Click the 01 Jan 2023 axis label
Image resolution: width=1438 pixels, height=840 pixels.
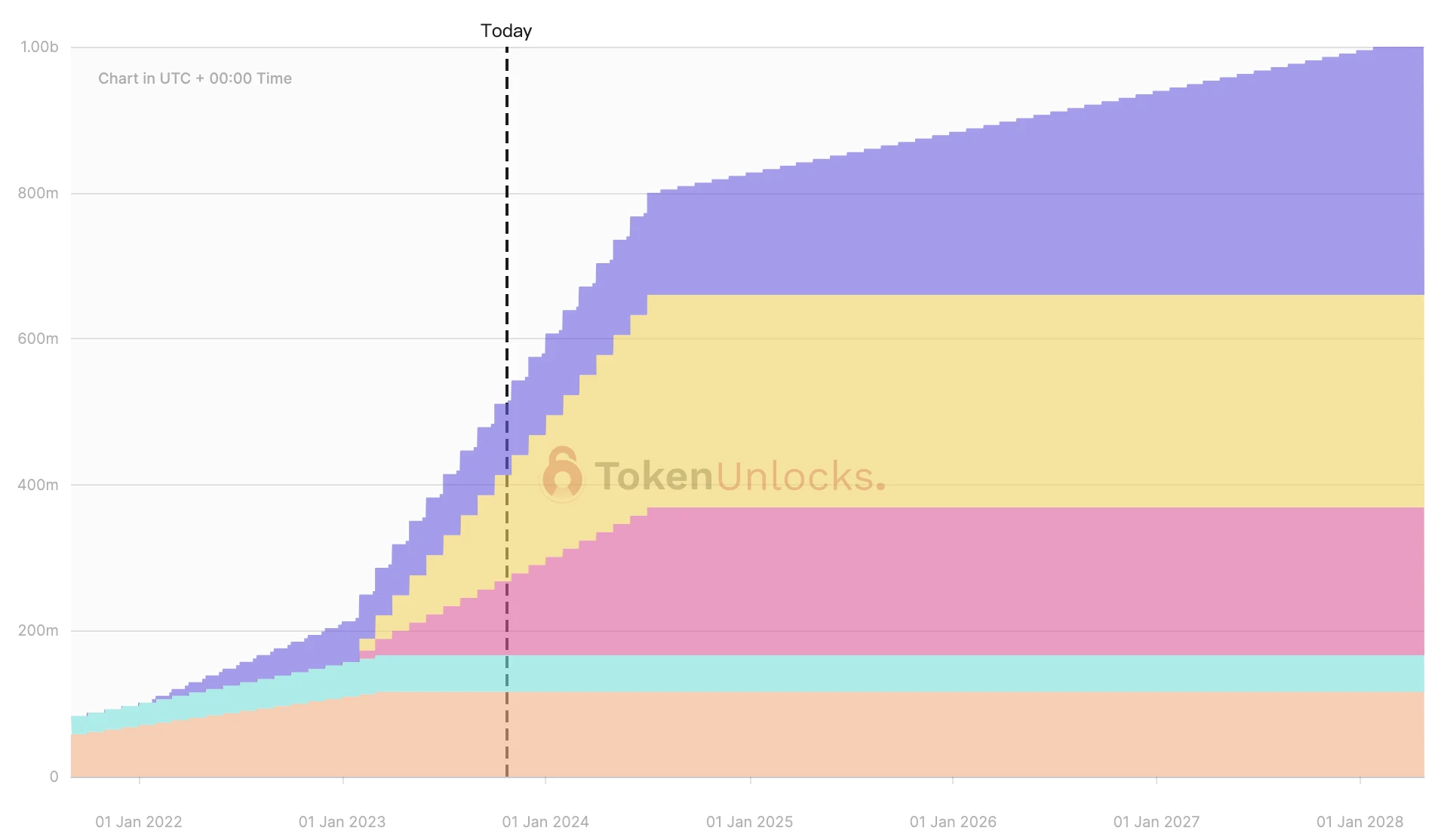pos(342,822)
